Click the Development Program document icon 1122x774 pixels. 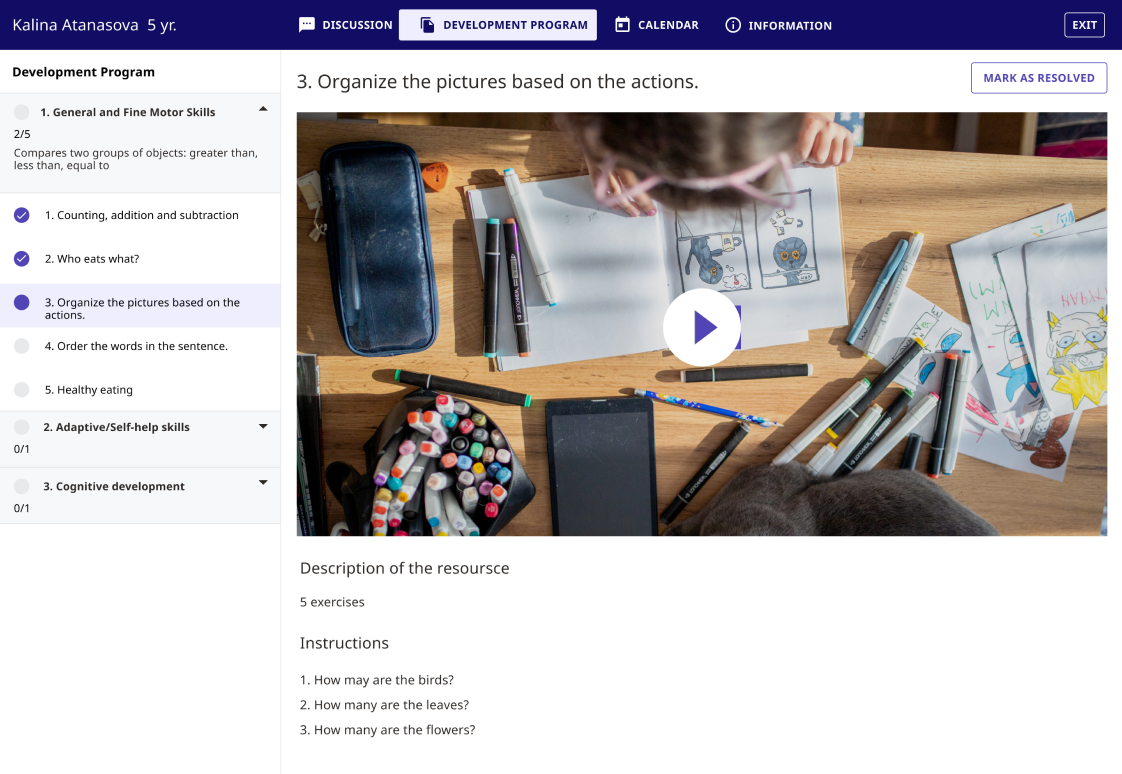(x=426, y=25)
